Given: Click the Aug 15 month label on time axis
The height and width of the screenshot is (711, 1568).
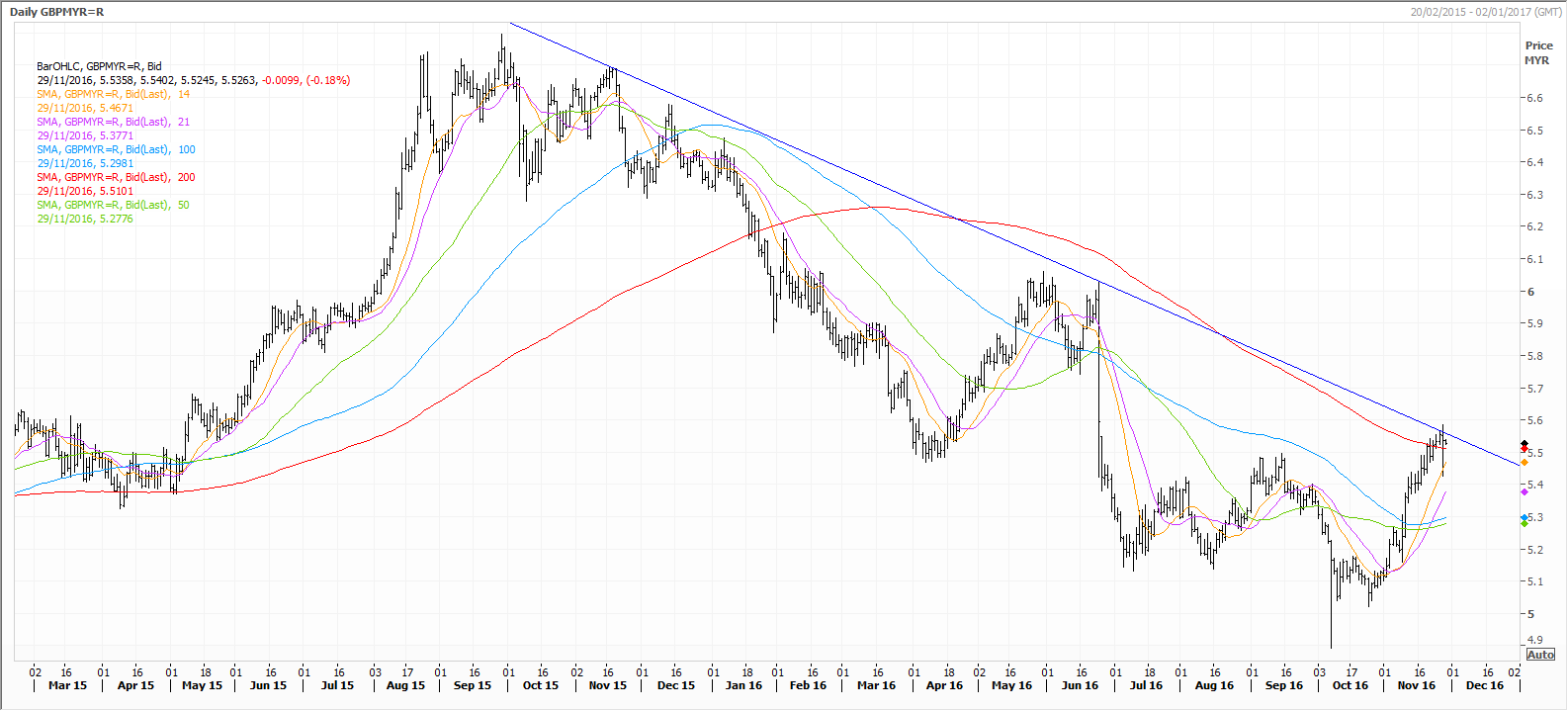Looking at the screenshot, I should coord(405,685).
